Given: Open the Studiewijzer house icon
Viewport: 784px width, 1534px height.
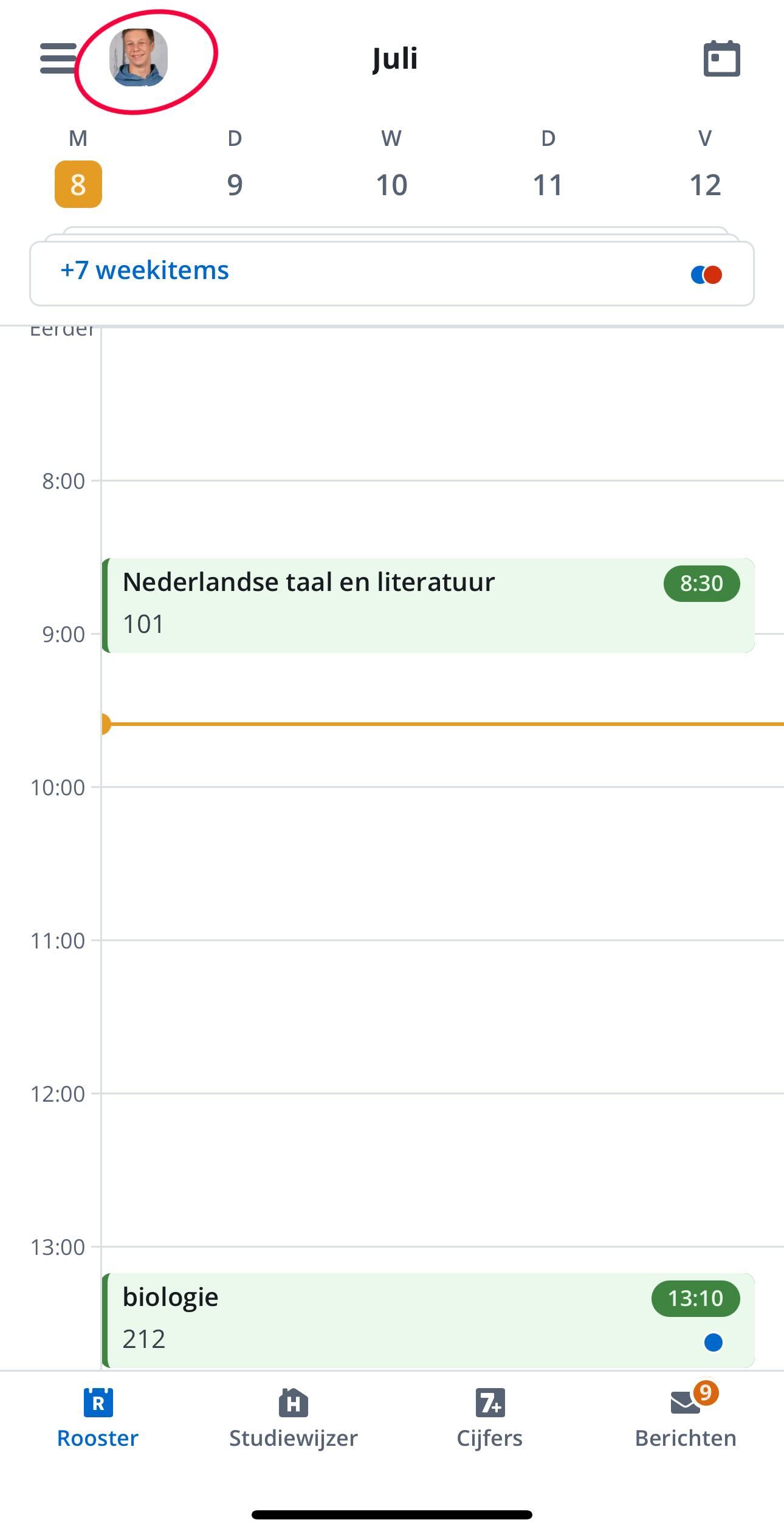Looking at the screenshot, I should pos(294,1402).
